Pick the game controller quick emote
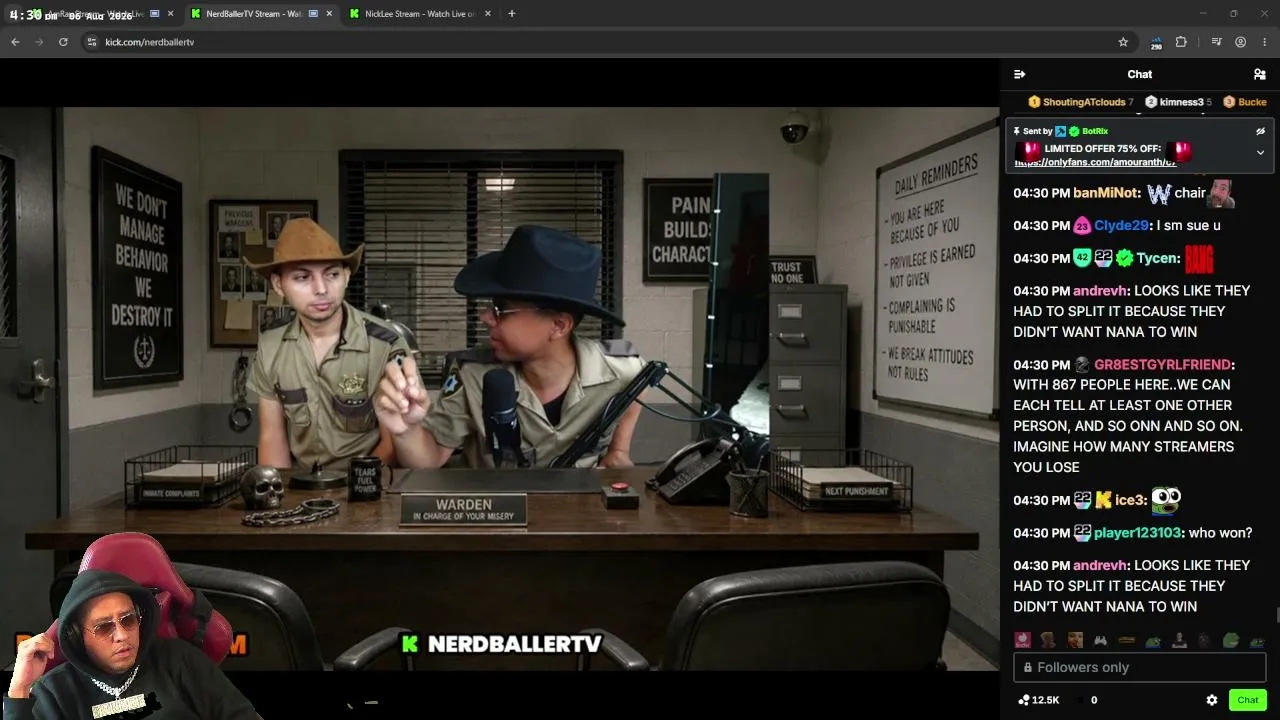The image size is (1280, 720). tap(1100, 640)
